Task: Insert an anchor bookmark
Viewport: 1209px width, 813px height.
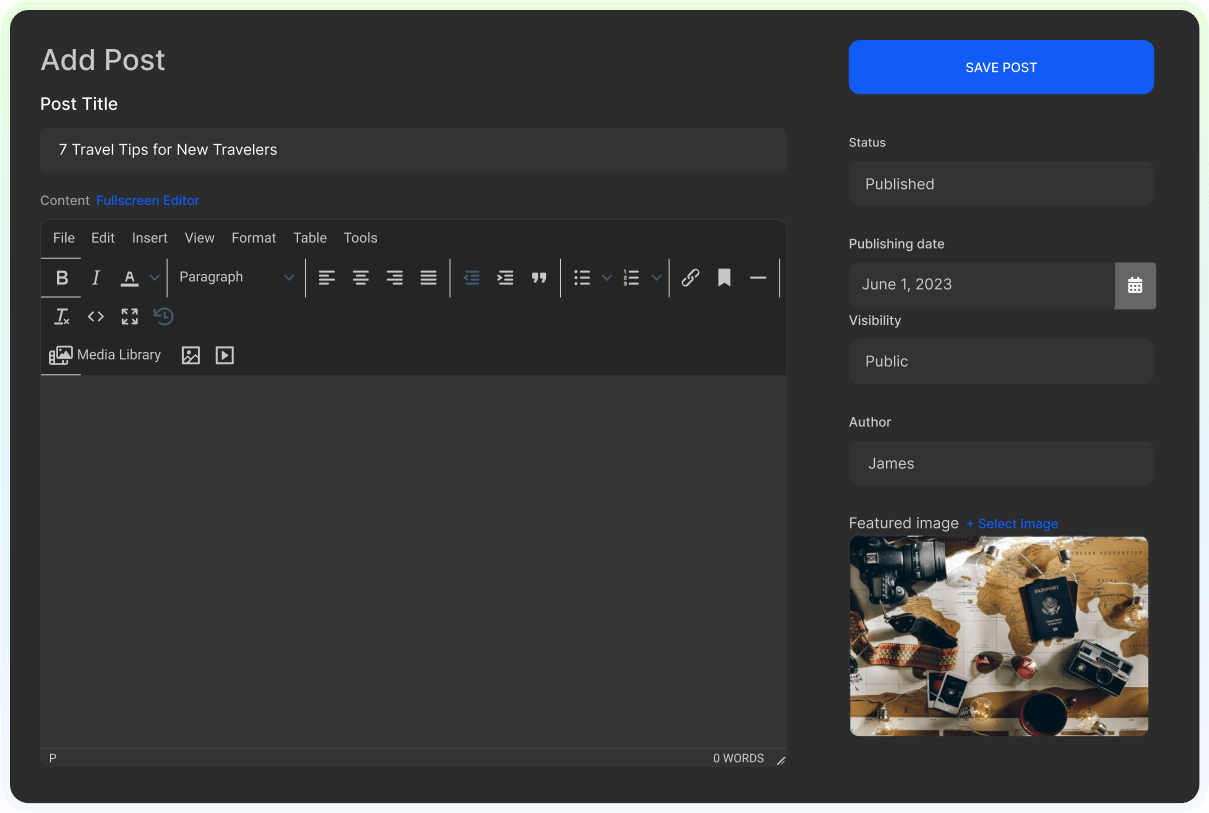Action: (x=724, y=278)
